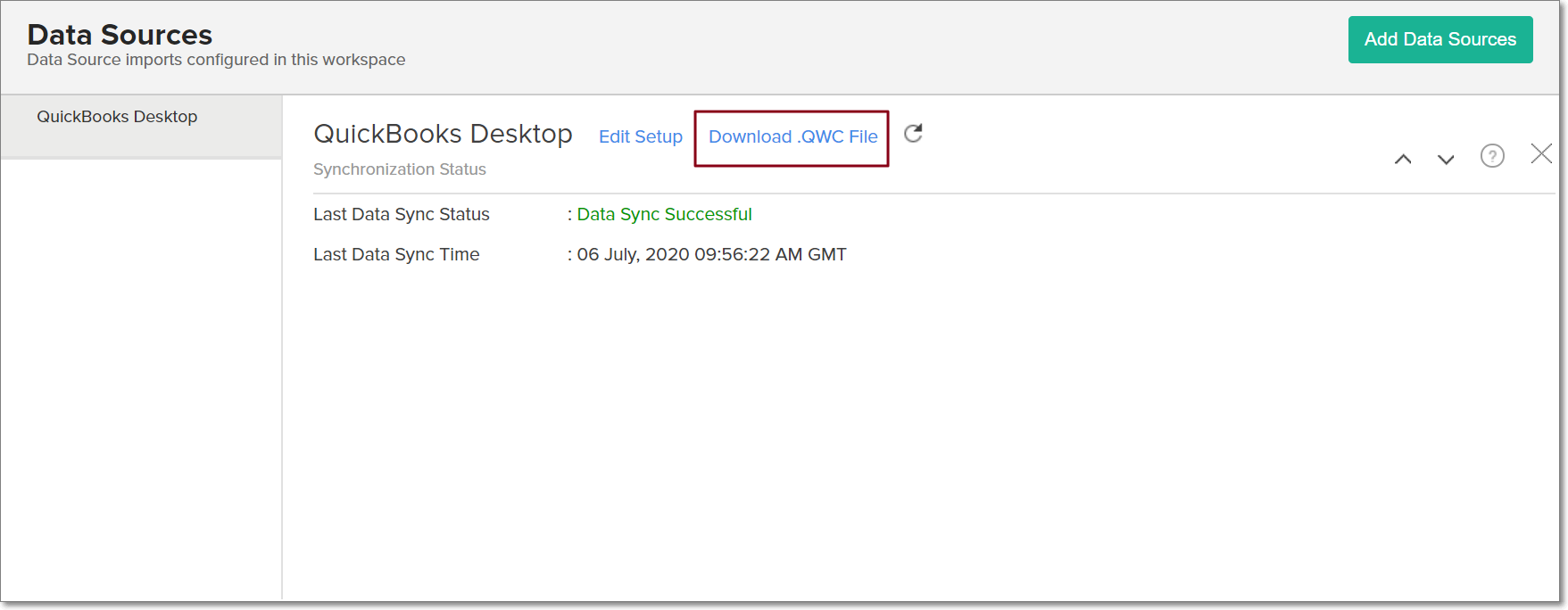Open the help question mark icon
Screen dimensions: 1568x610
pos(1492,156)
